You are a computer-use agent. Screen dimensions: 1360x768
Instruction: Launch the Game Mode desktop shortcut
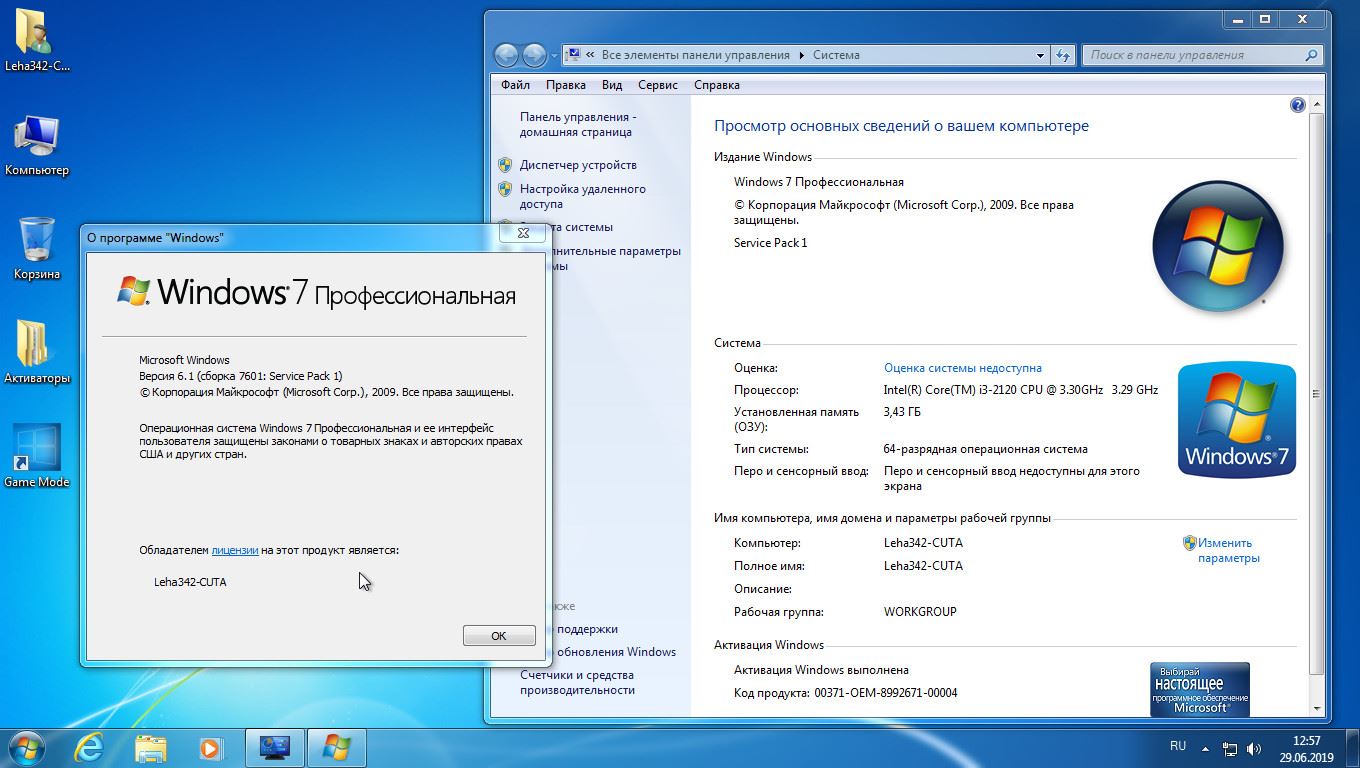pos(37,451)
